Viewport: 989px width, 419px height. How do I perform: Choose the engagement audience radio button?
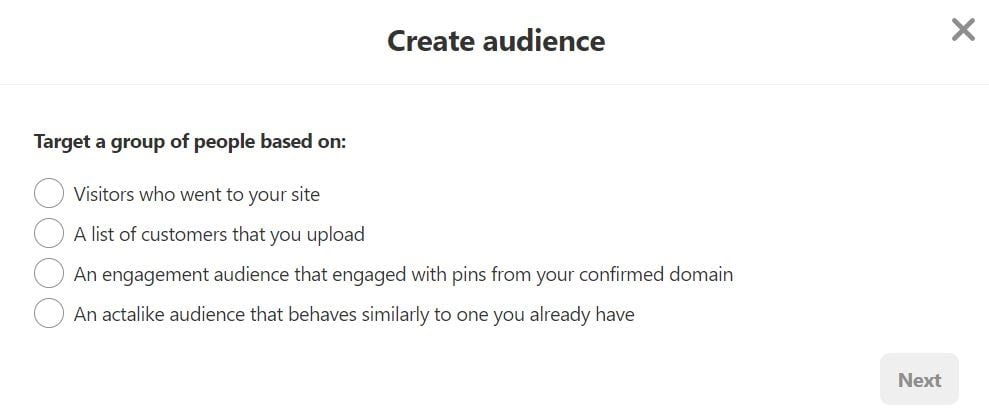[x=49, y=274]
